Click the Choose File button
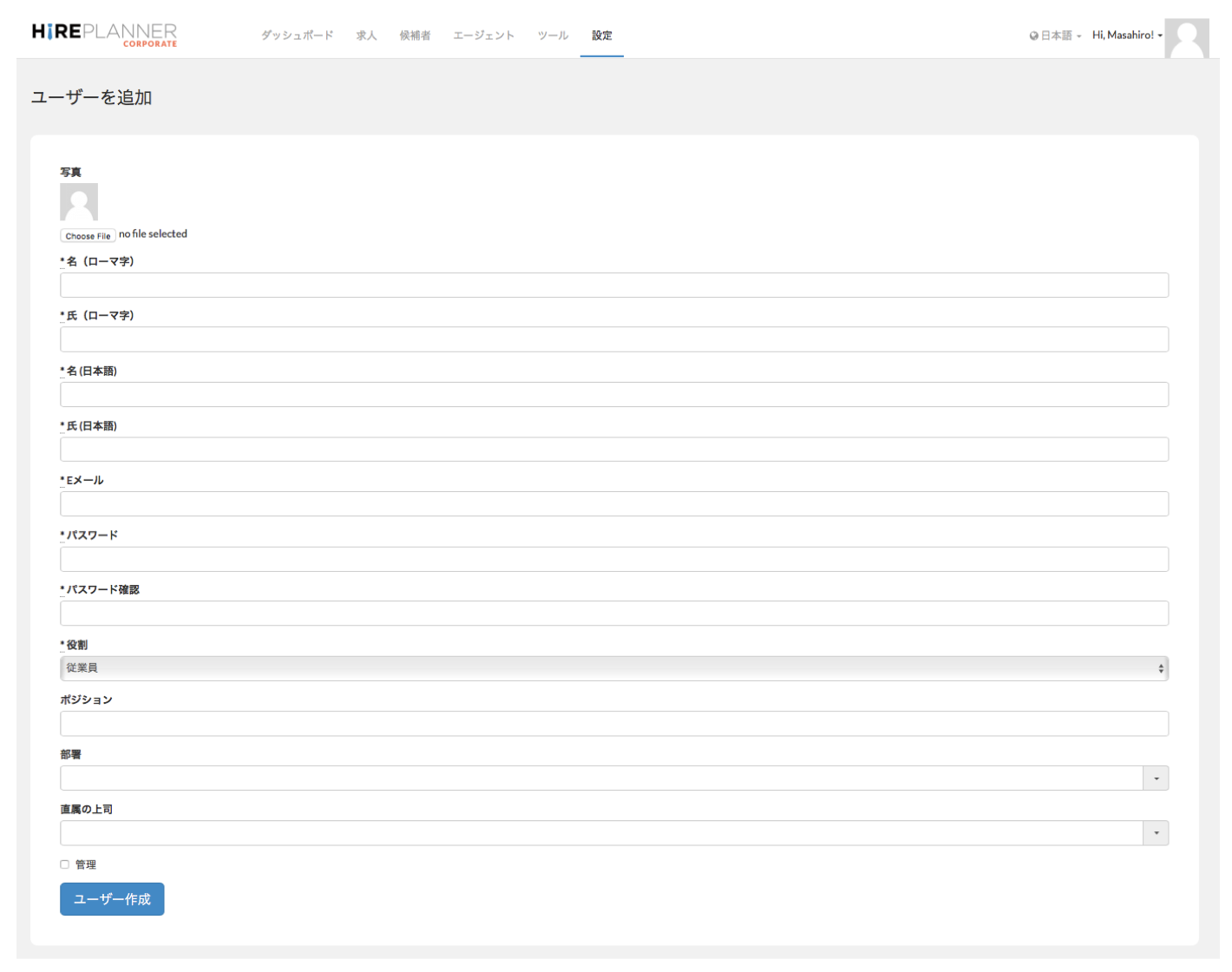The width and height of the screenshot is (1232, 972). [x=88, y=236]
